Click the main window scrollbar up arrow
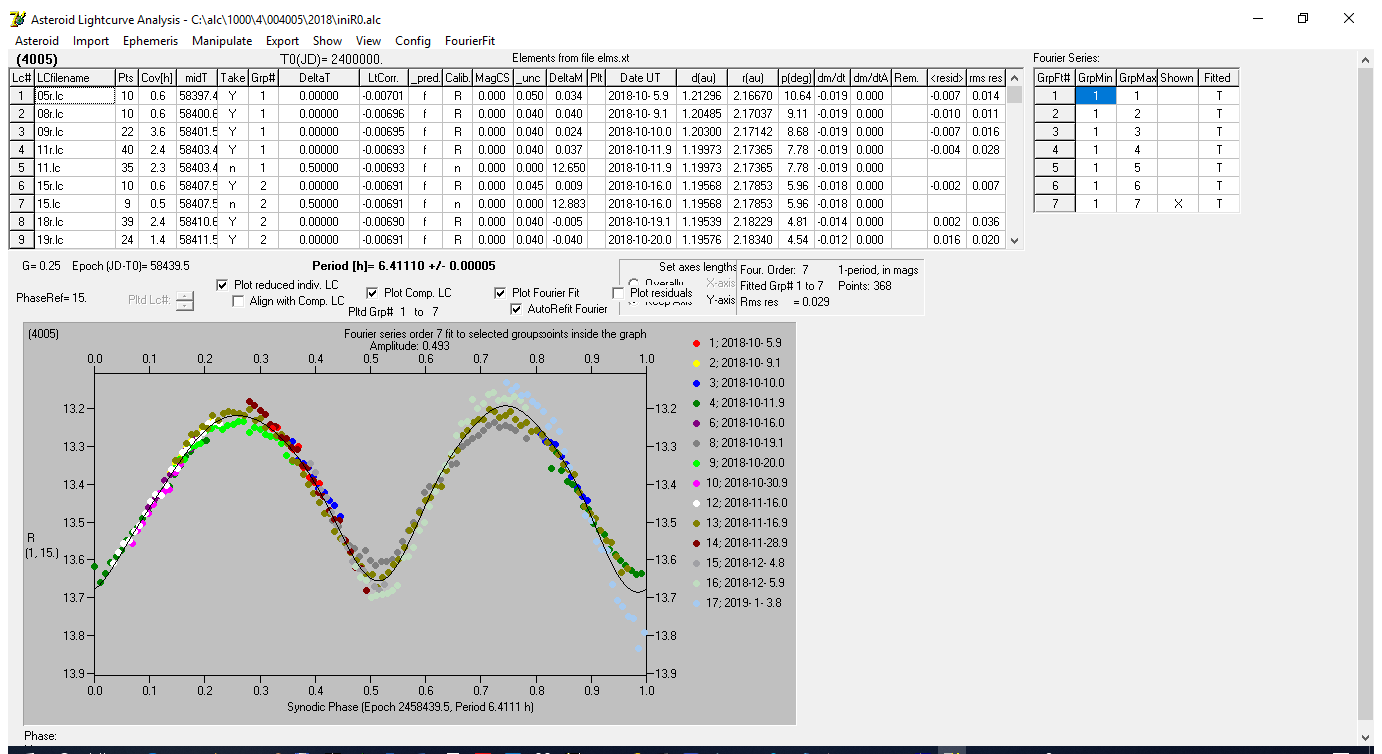 pos(1366,60)
